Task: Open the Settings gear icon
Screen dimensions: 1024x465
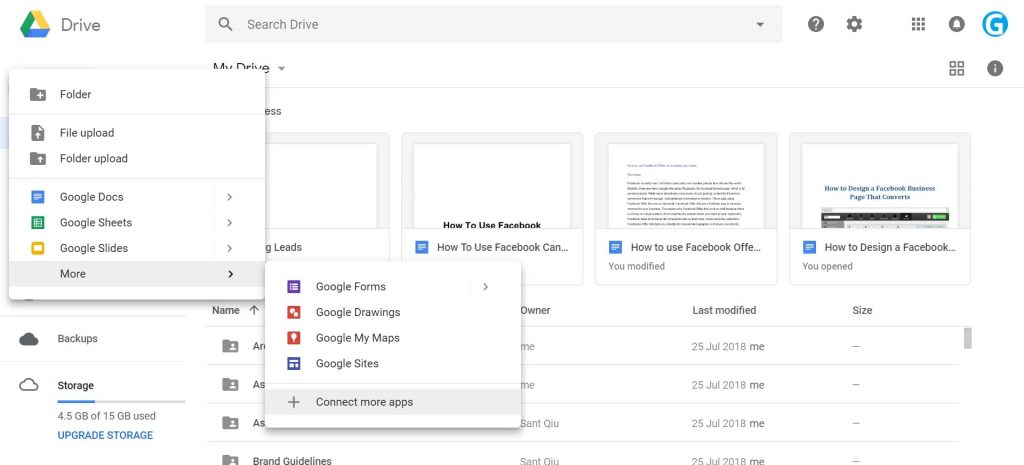Action: (854, 24)
